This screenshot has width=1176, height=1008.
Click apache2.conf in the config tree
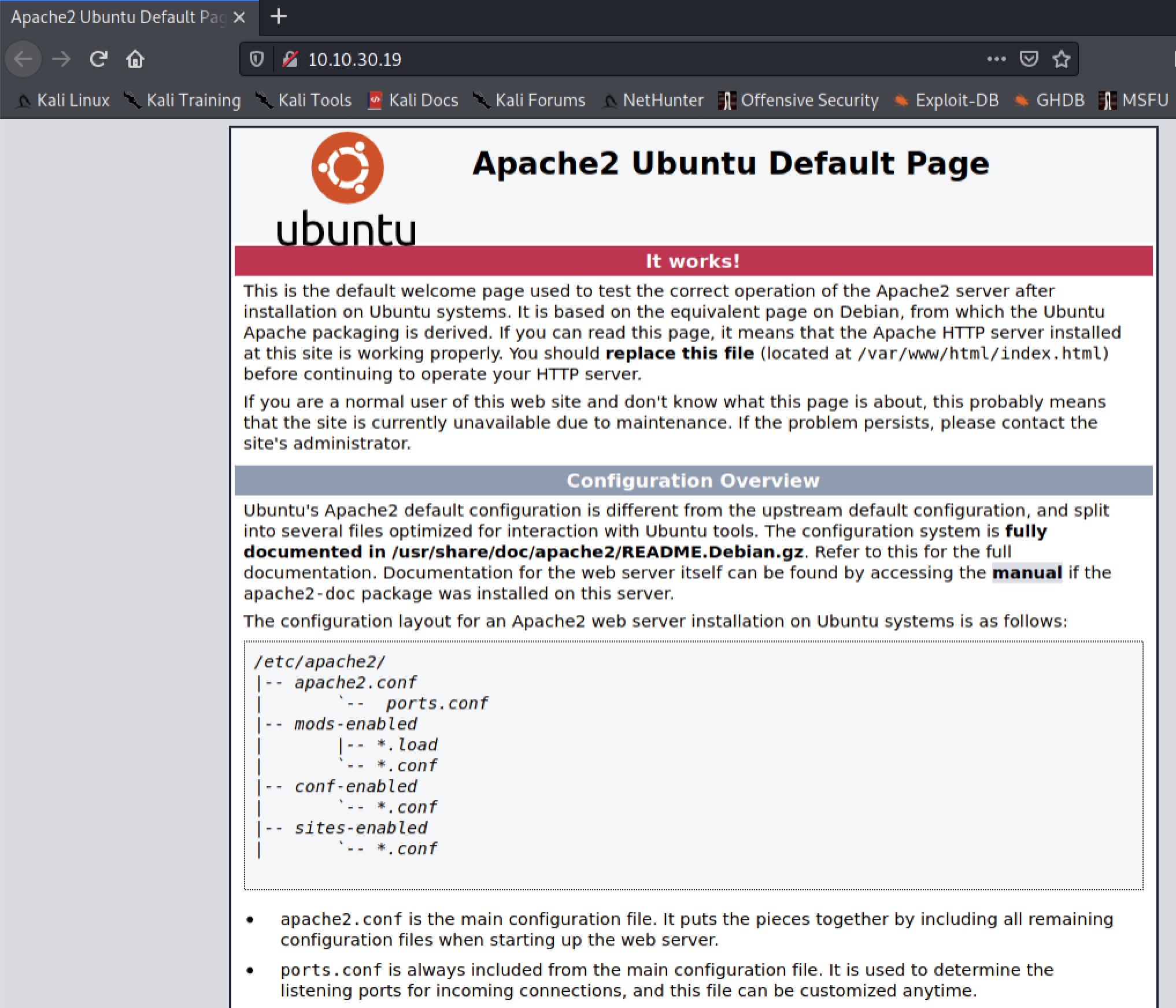356,683
